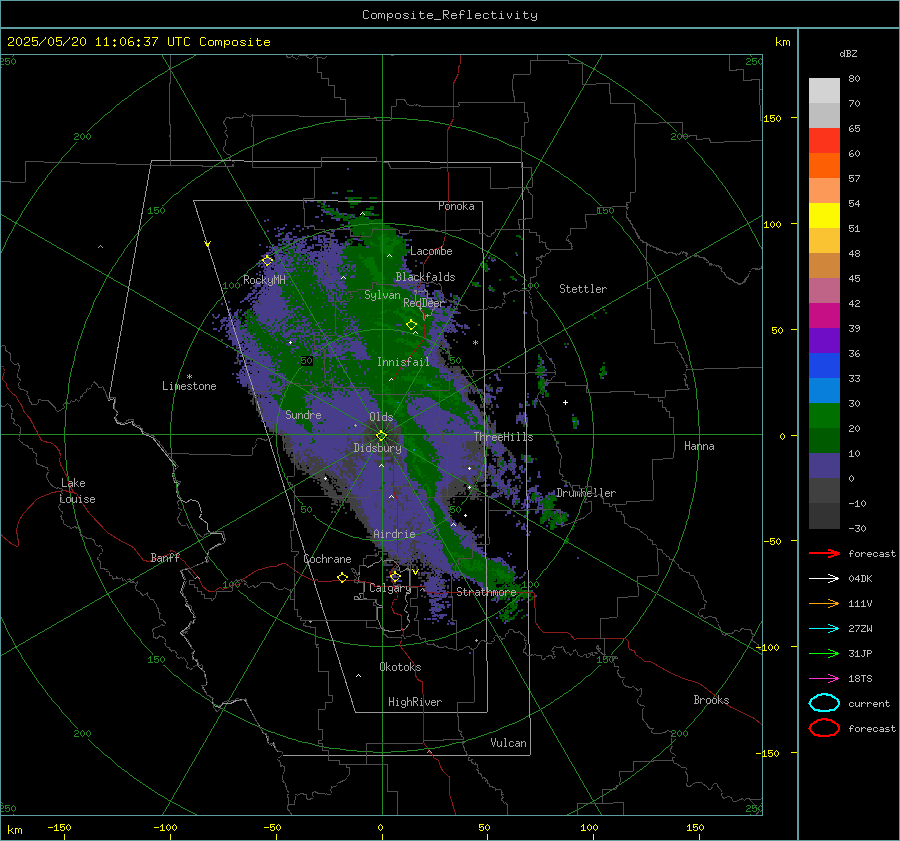Click the Blackfalds town label
The image size is (900, 841).
(425, 277)
